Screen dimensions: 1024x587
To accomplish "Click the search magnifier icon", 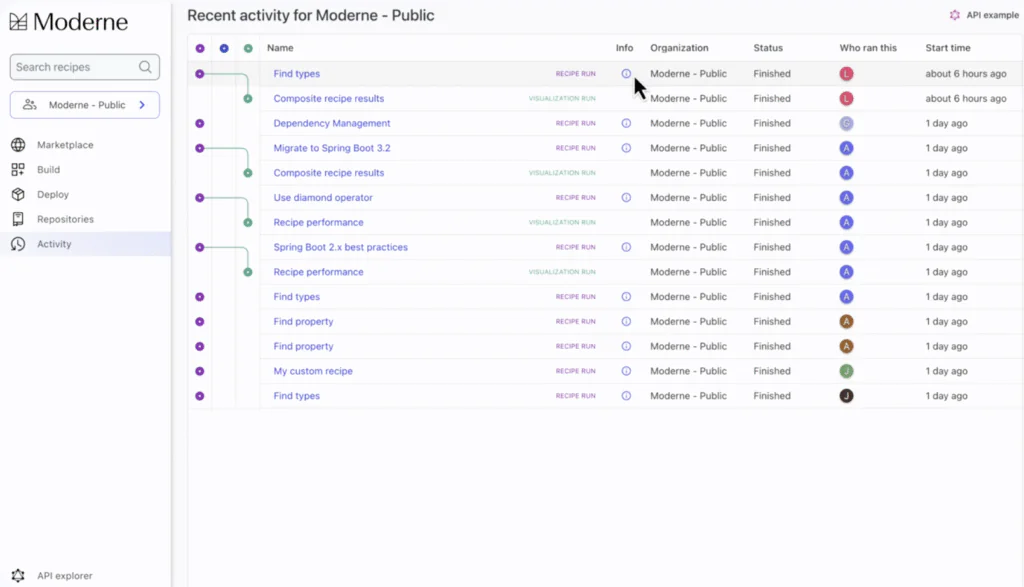I will click(x=145, y=67).
